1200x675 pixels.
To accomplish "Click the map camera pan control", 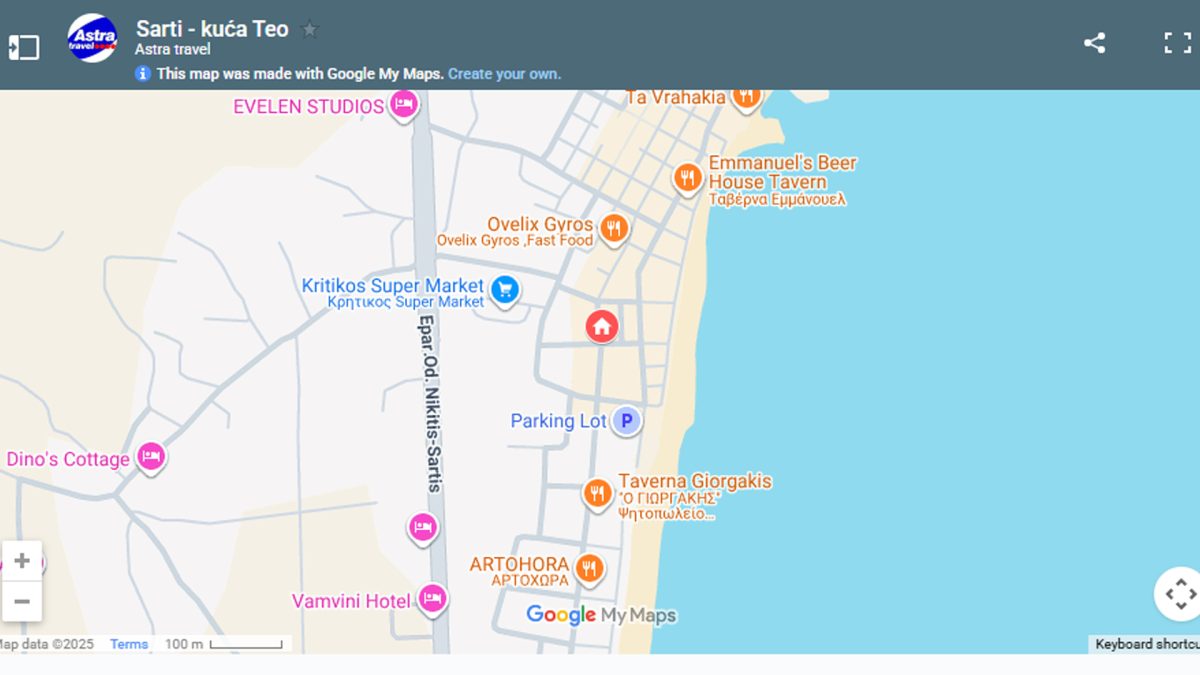I will (1179, 594).
